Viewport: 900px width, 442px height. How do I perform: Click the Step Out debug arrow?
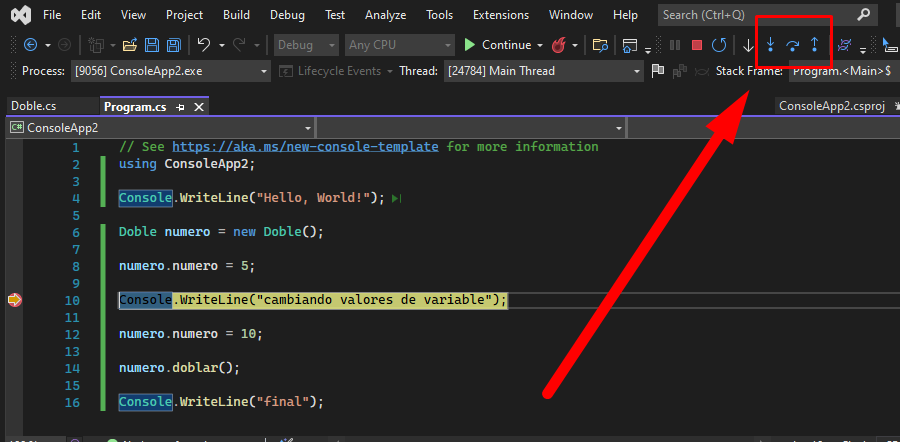(x=815, y=45)
